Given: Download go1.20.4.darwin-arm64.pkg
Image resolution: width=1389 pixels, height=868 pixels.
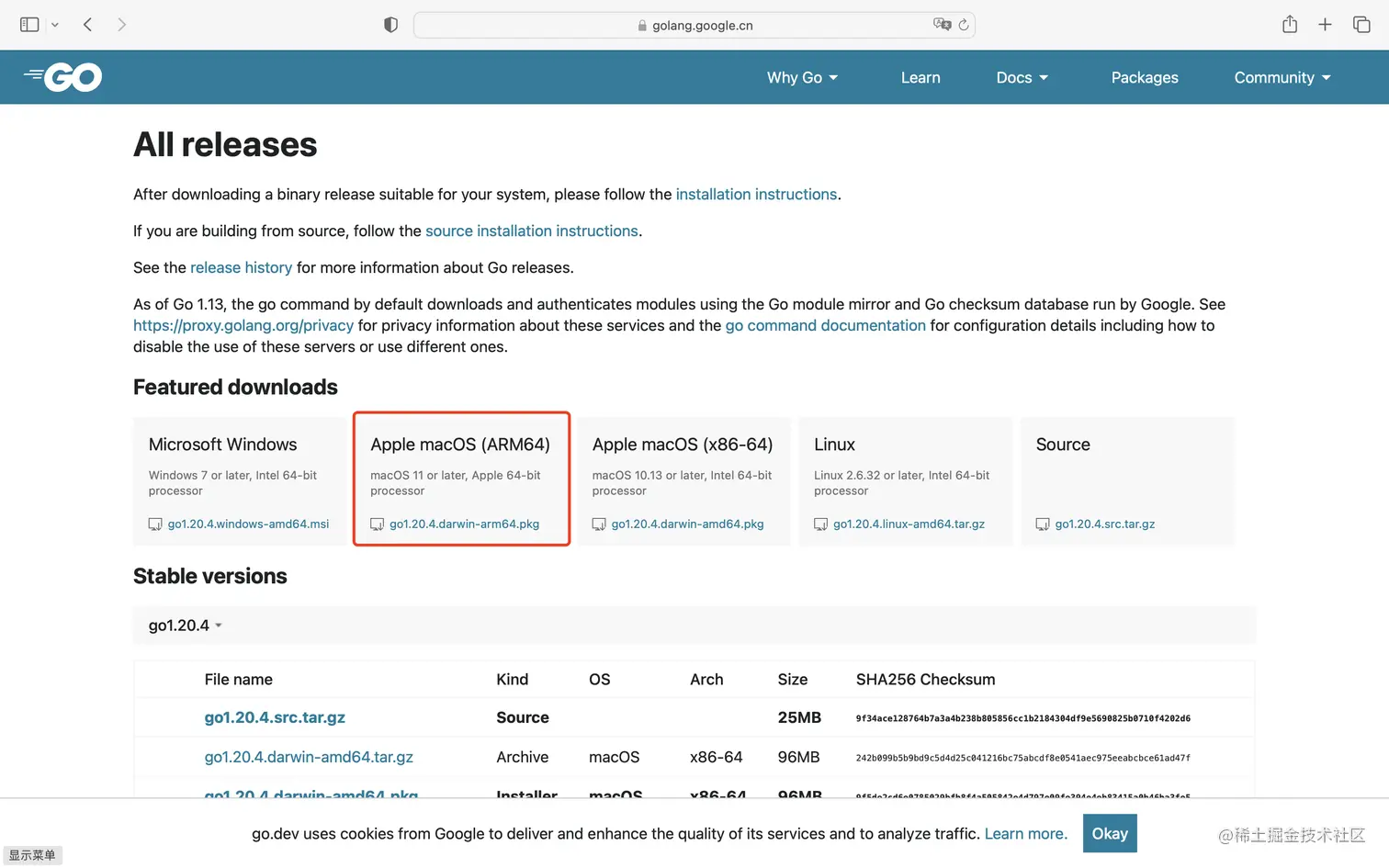Looking at the screenshot, I should pos(464,524).
